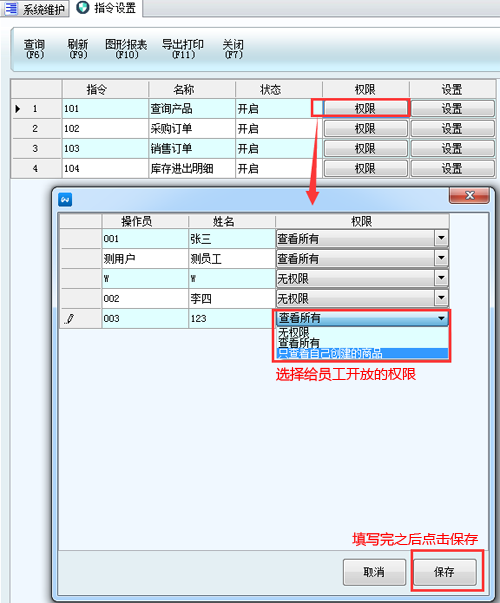Click the dialog's blue app icon
This screenshot has width=500, height=603.
tap(65, 200)
